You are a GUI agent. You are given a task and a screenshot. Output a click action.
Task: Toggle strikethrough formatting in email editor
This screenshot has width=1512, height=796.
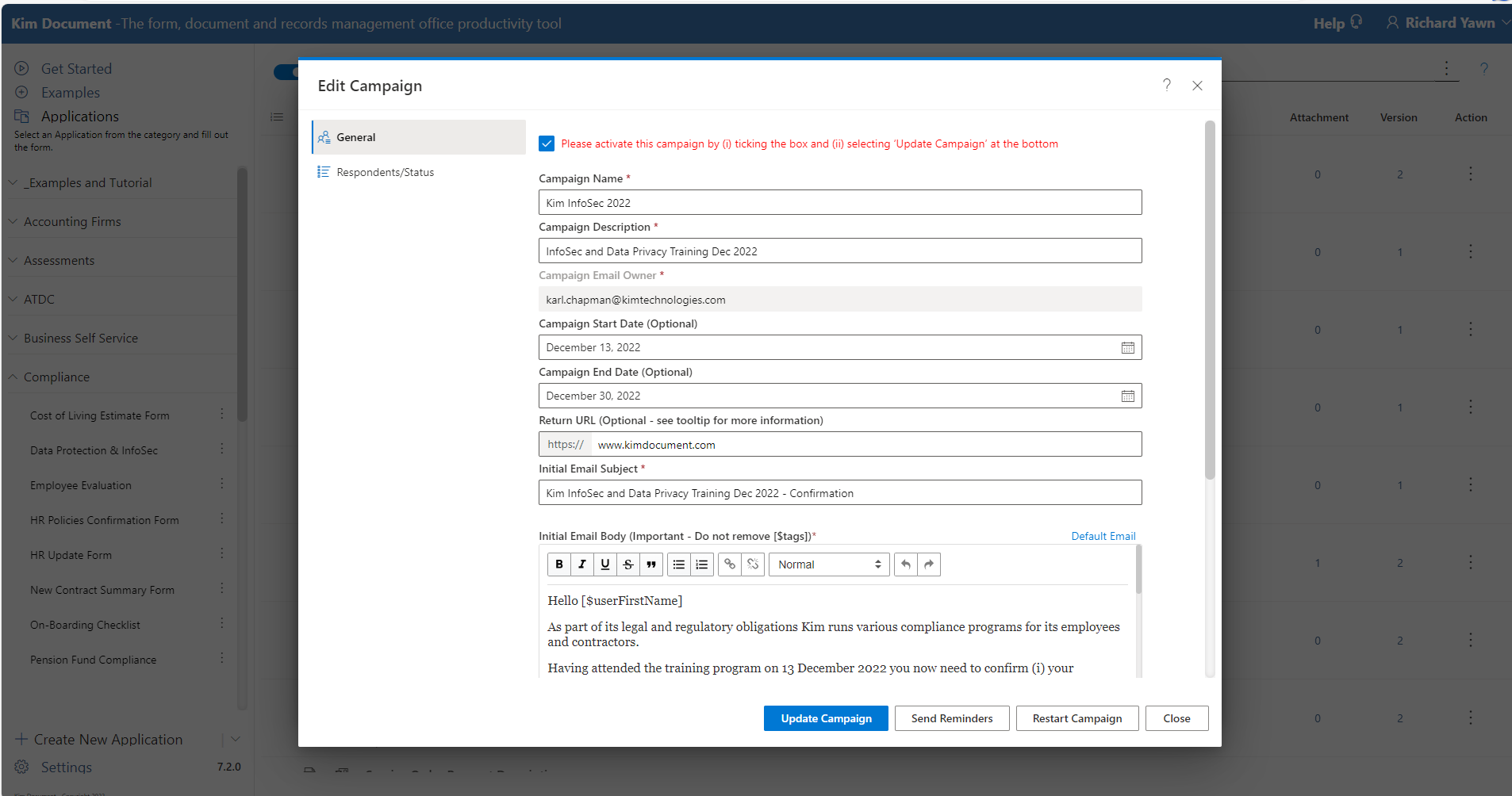[x=628, y=564]
